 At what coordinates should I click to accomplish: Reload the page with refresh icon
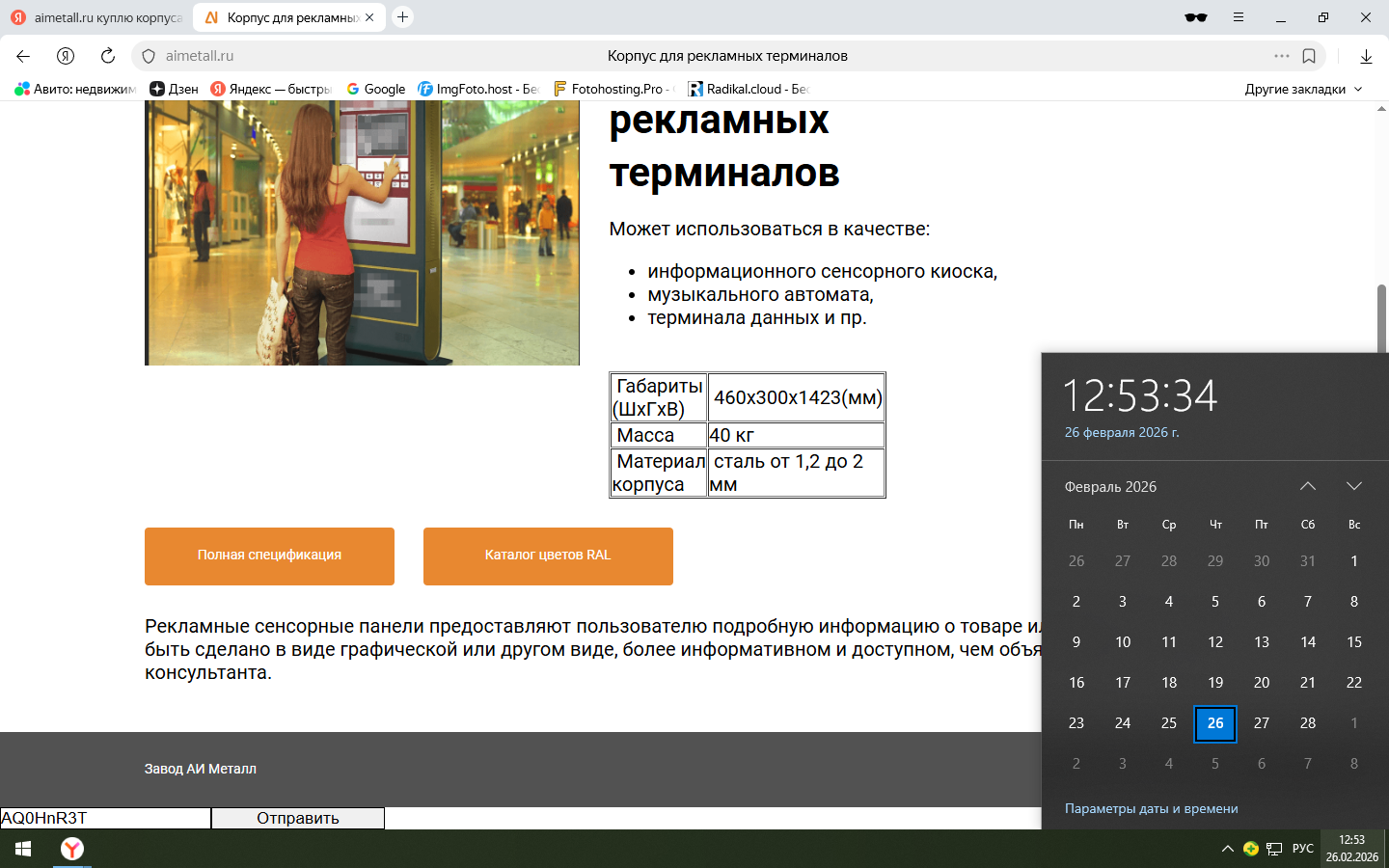(108, 56)
